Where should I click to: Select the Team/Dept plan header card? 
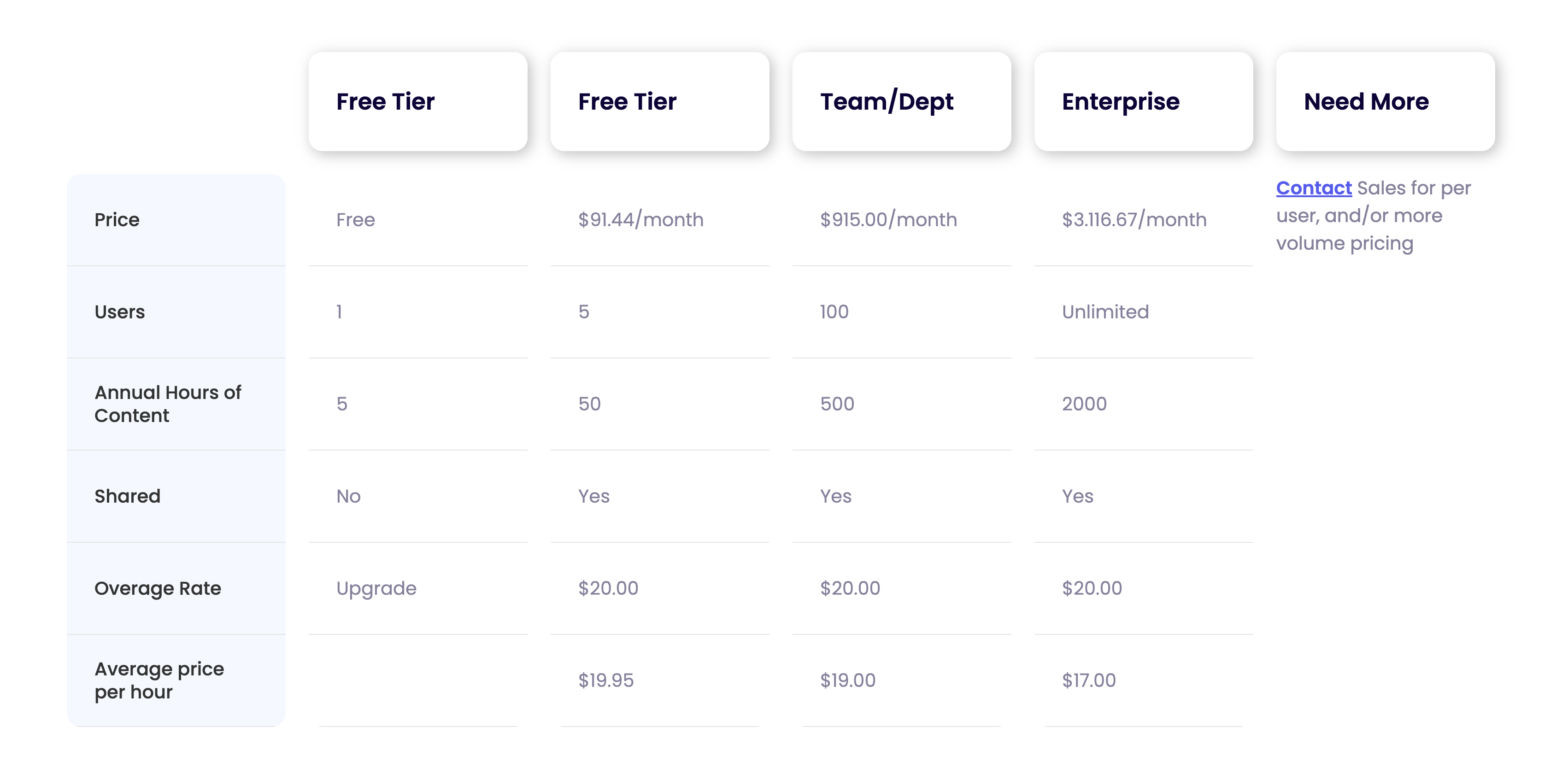(901, 102)
